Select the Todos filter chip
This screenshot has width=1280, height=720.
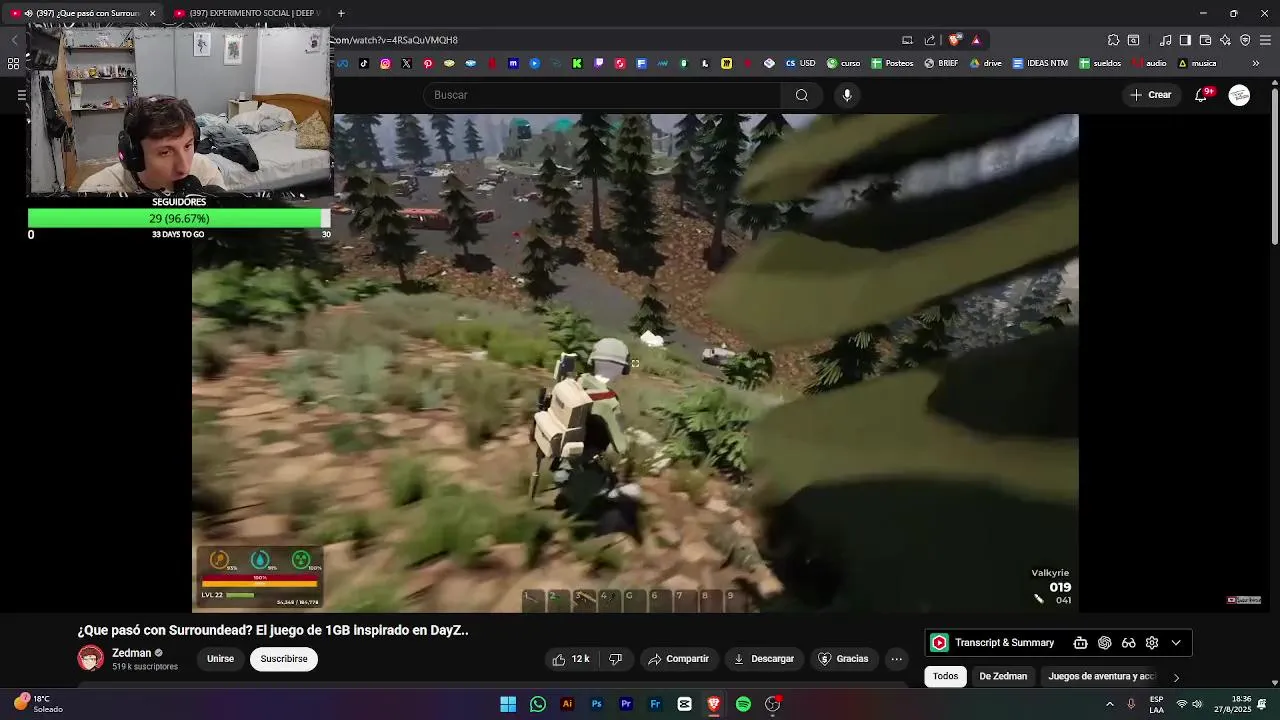click(945, 677)
